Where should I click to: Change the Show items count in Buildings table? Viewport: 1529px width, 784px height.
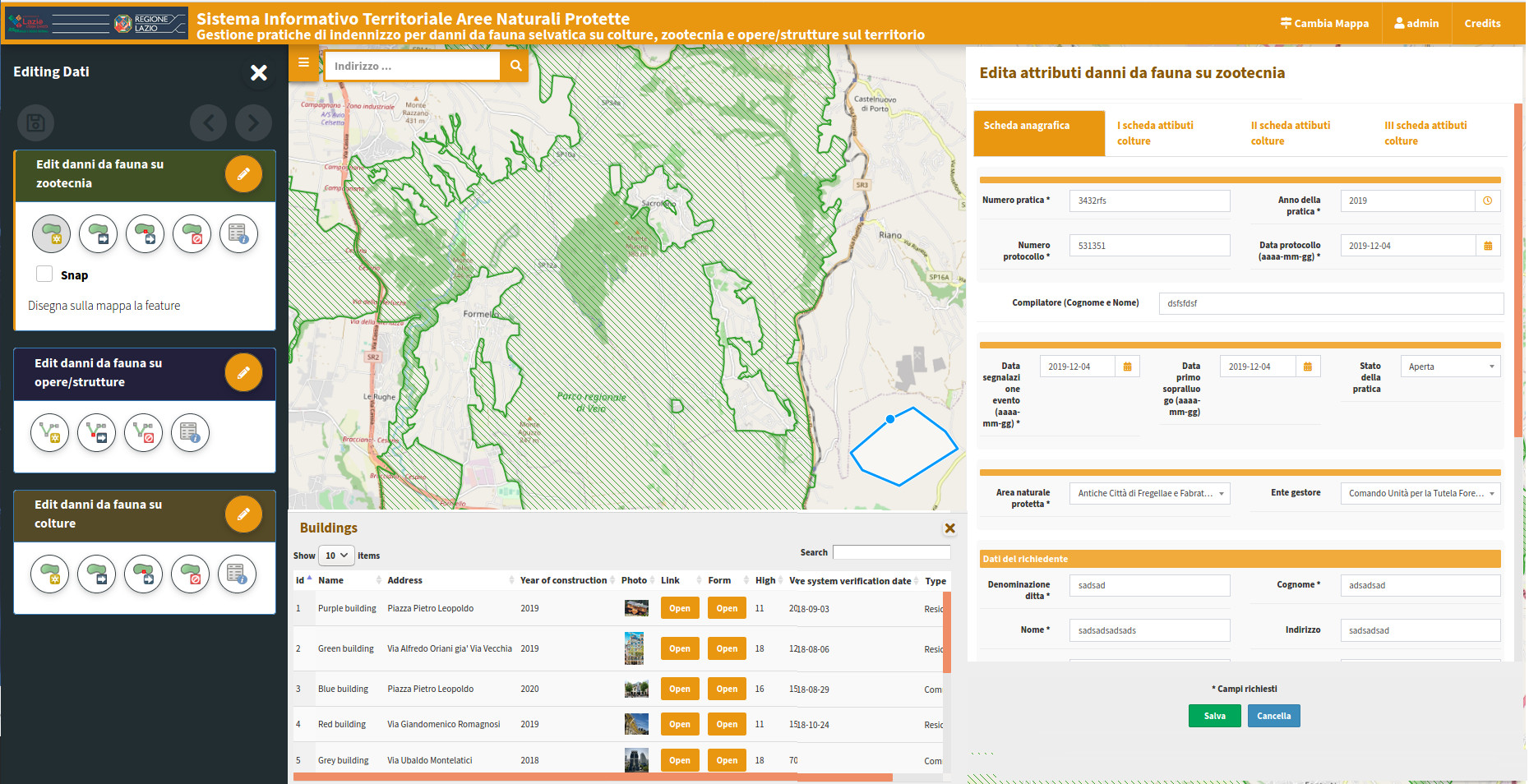point(335,556)
